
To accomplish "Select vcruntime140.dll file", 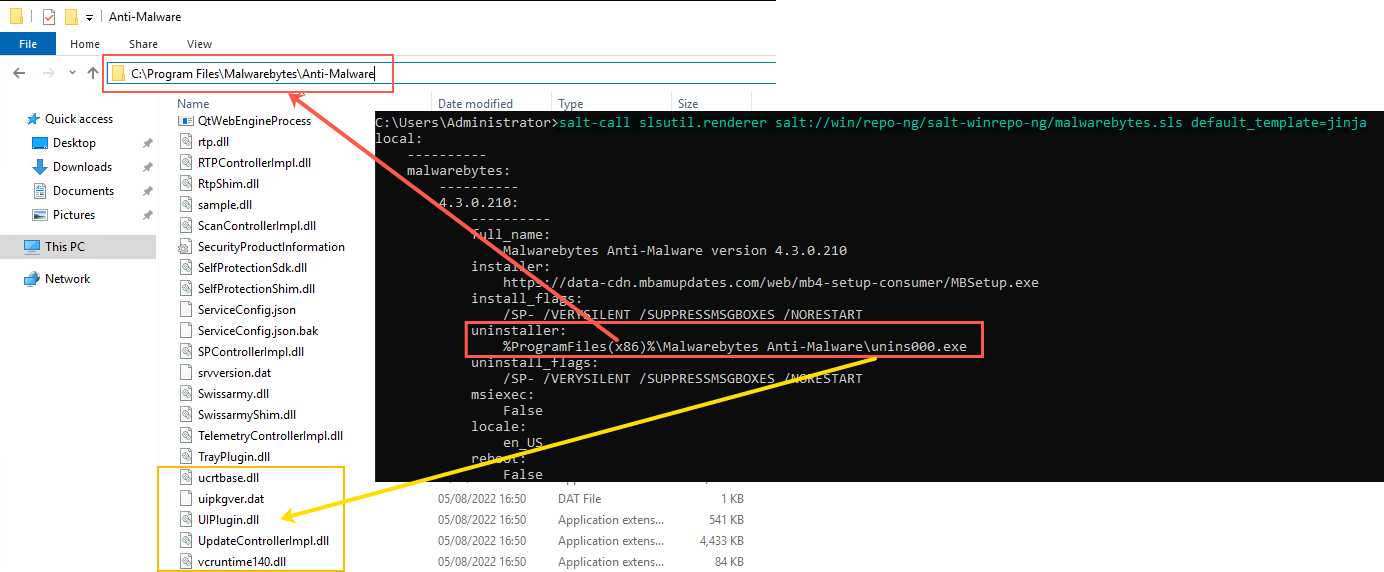I will pos(241,562).
